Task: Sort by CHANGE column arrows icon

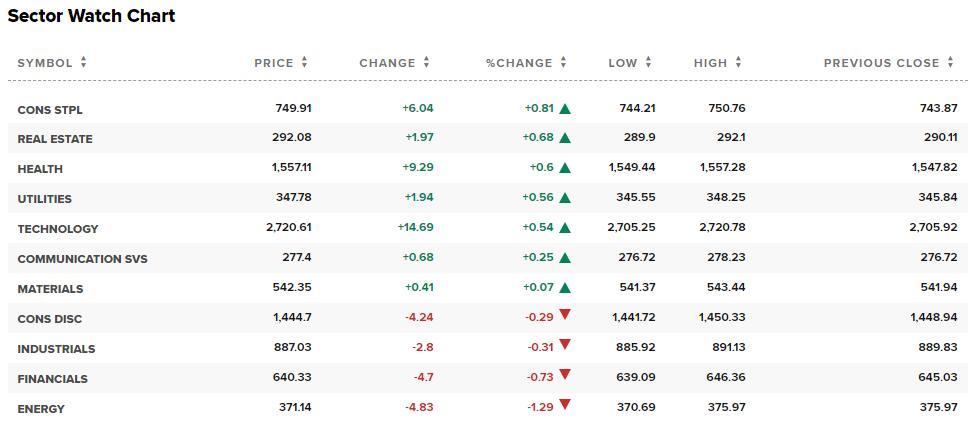Action: pyautogui.click(x=426, y=62)
